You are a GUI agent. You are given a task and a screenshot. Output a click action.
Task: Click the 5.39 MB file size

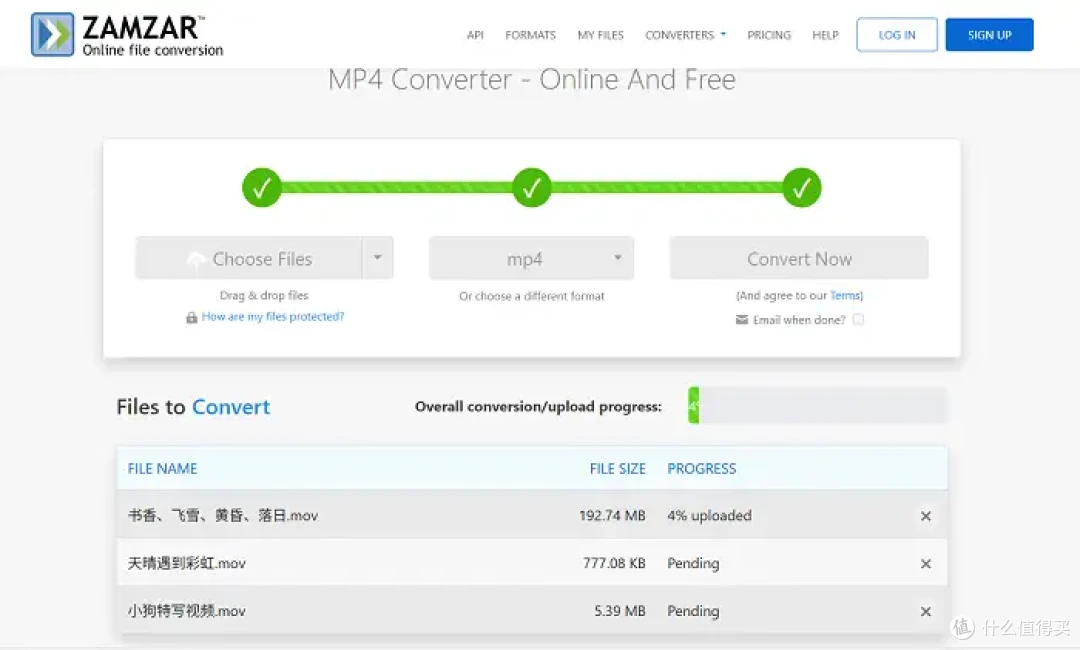620,611
